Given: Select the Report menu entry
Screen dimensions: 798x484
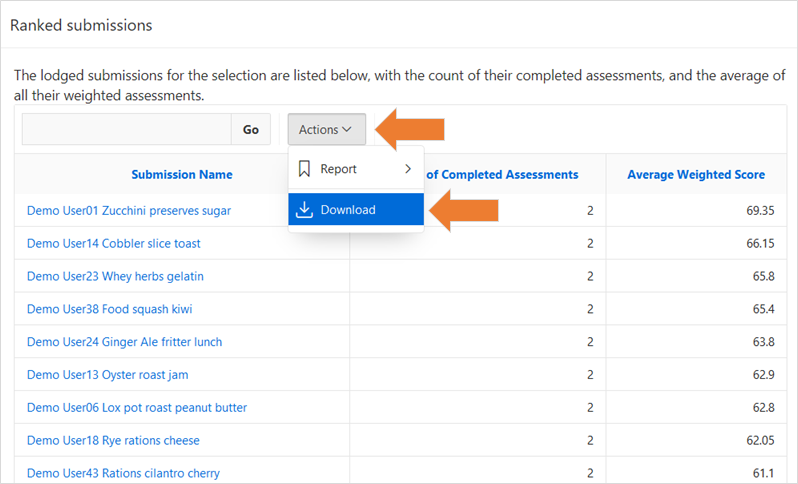Looking at the screenshot, I should [x=340, y=169].
